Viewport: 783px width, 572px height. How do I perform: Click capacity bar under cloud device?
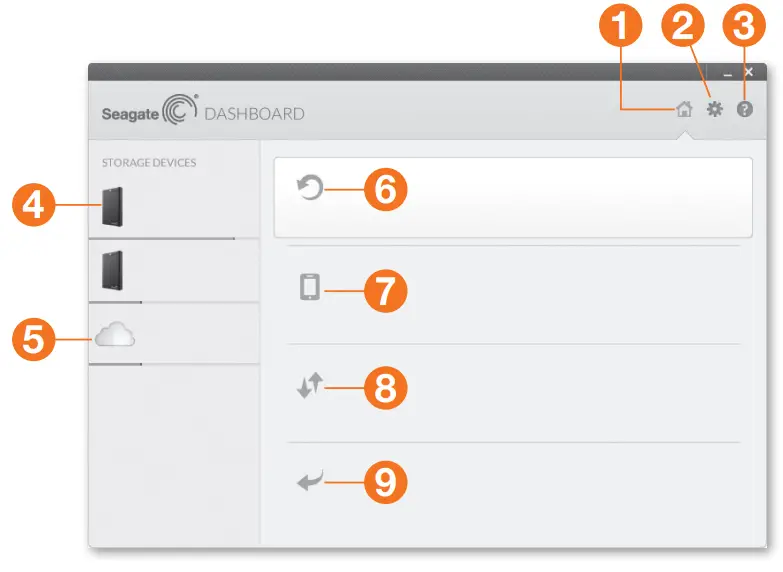tap(115, 364)
